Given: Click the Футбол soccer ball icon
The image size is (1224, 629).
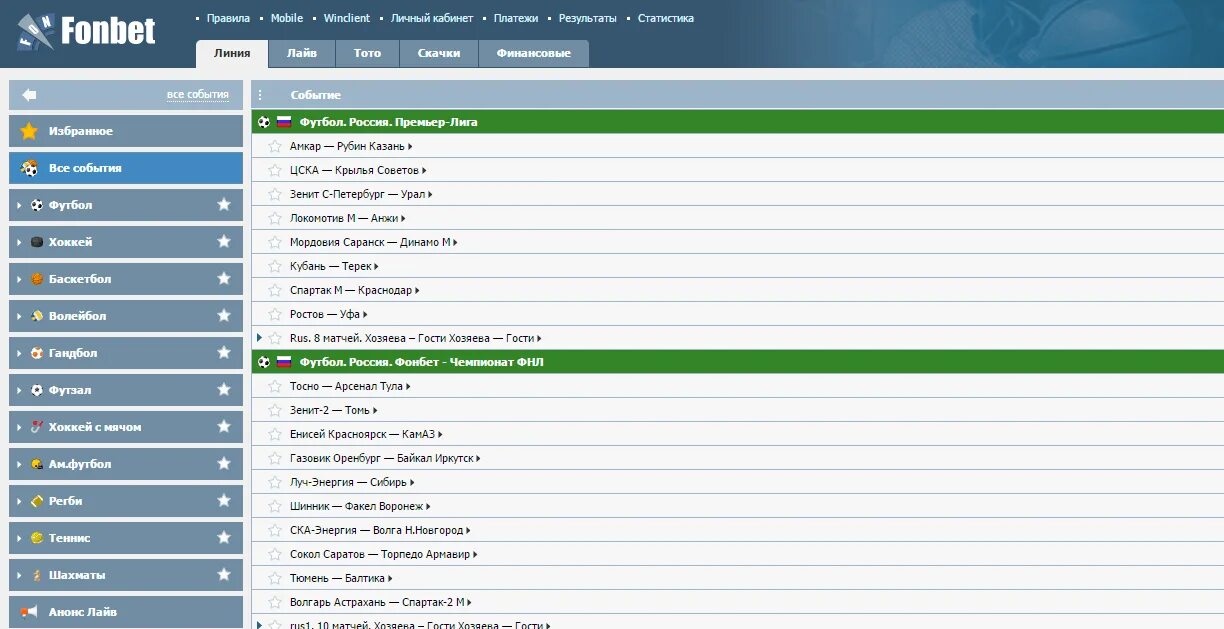Looking at the screenshot, I should [x=37, y=205].
